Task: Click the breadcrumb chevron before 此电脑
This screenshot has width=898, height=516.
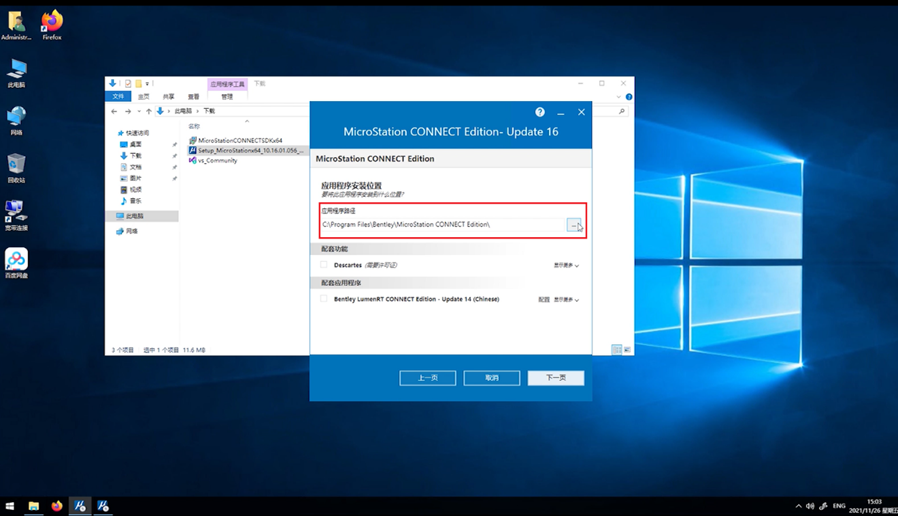Action: 168,111
